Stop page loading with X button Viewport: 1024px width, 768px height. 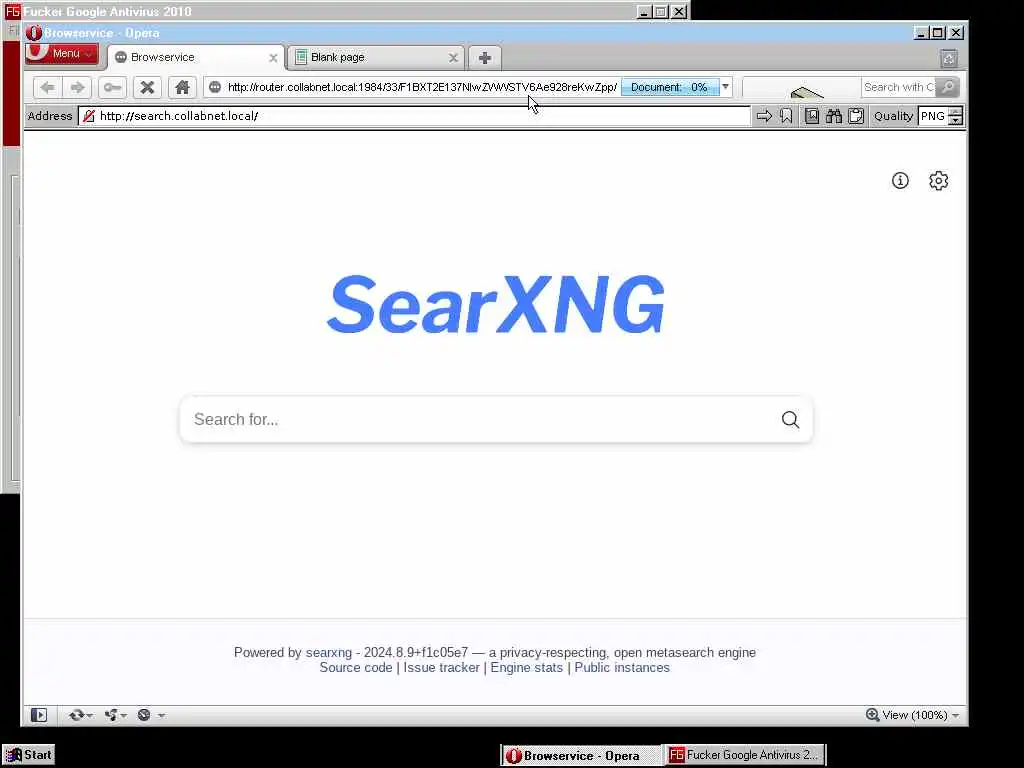click(148, 87)
